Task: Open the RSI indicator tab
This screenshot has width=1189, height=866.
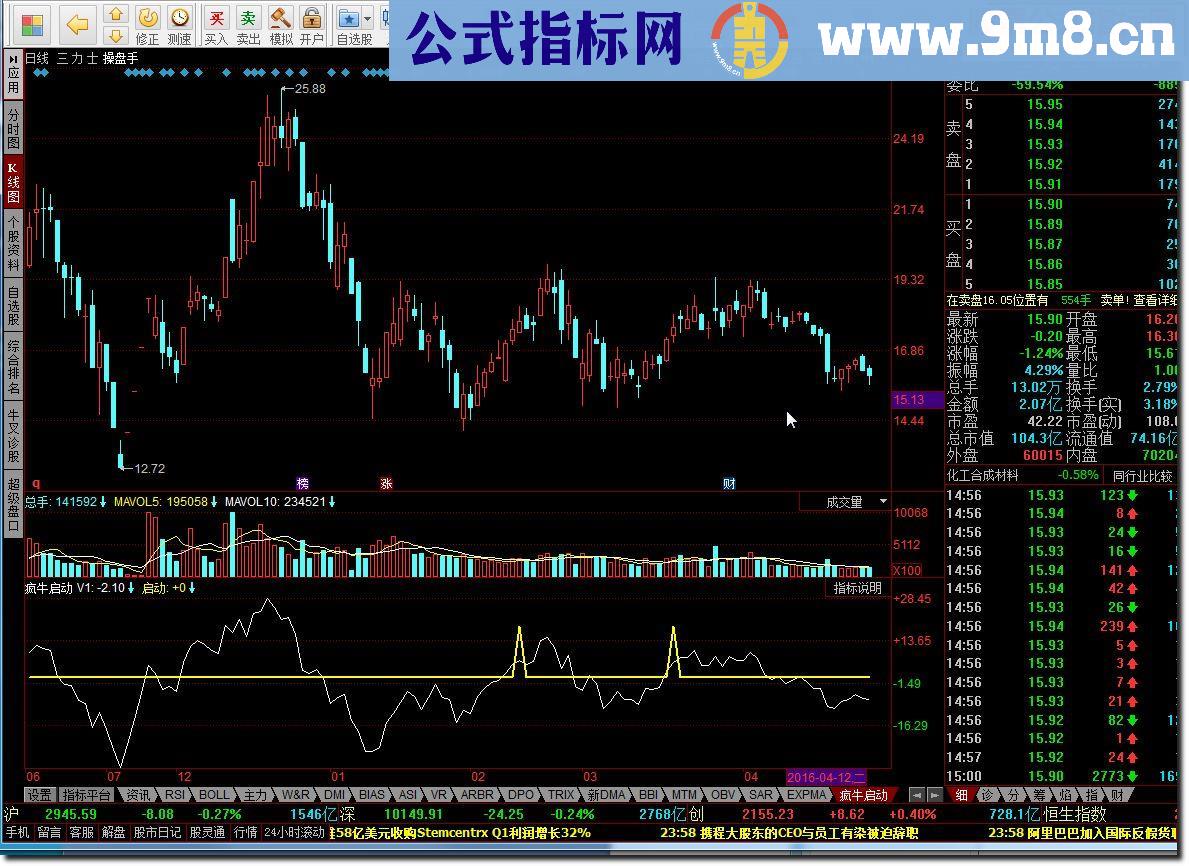Action: (174, 797)
